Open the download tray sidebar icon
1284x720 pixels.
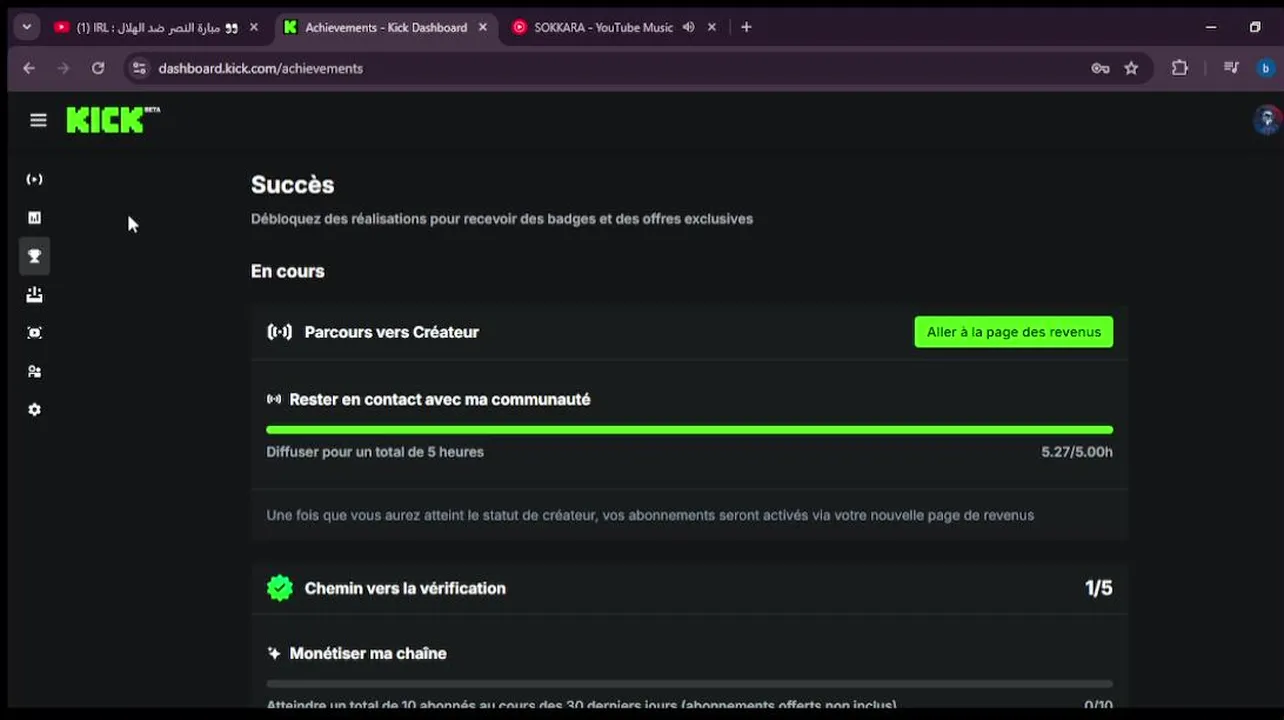tap(34, 295)
